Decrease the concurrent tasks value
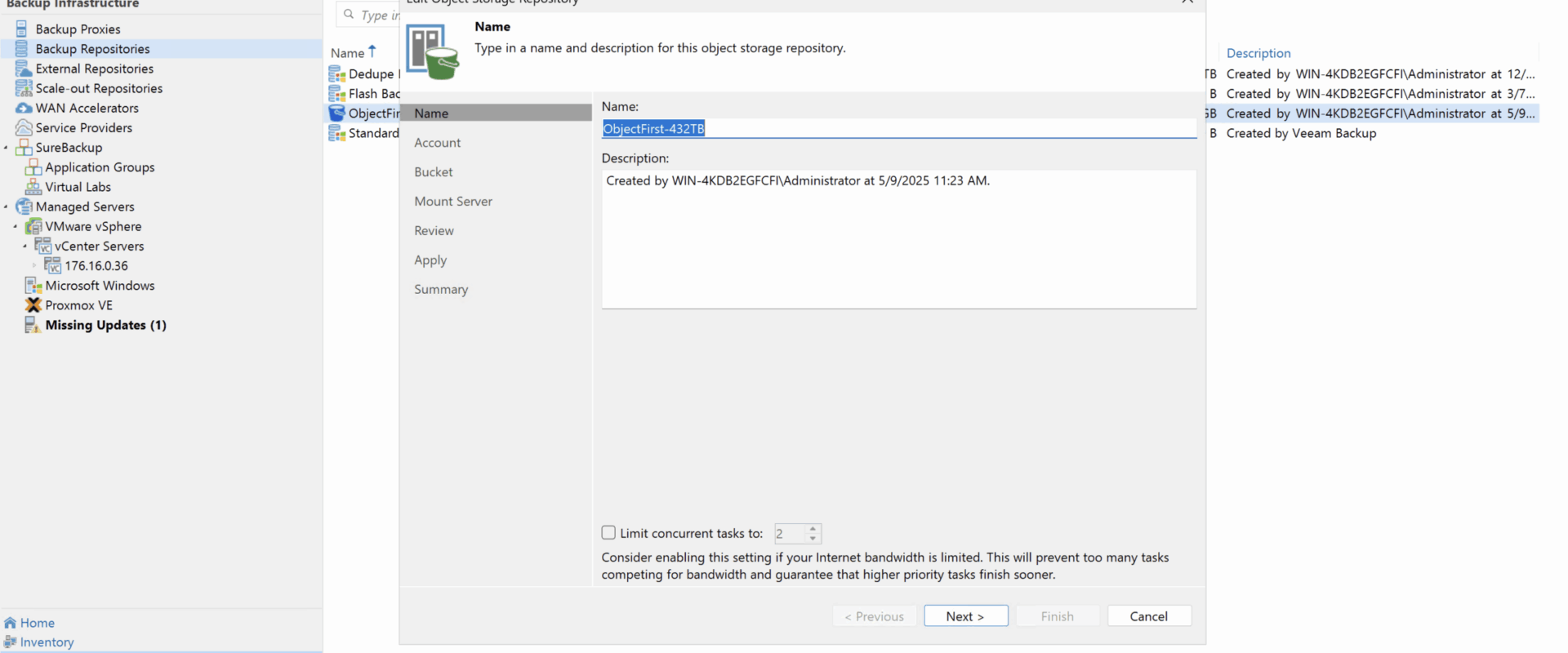Image resolution: width=1568 pixels, height=653 pixels. click(813, 539)
